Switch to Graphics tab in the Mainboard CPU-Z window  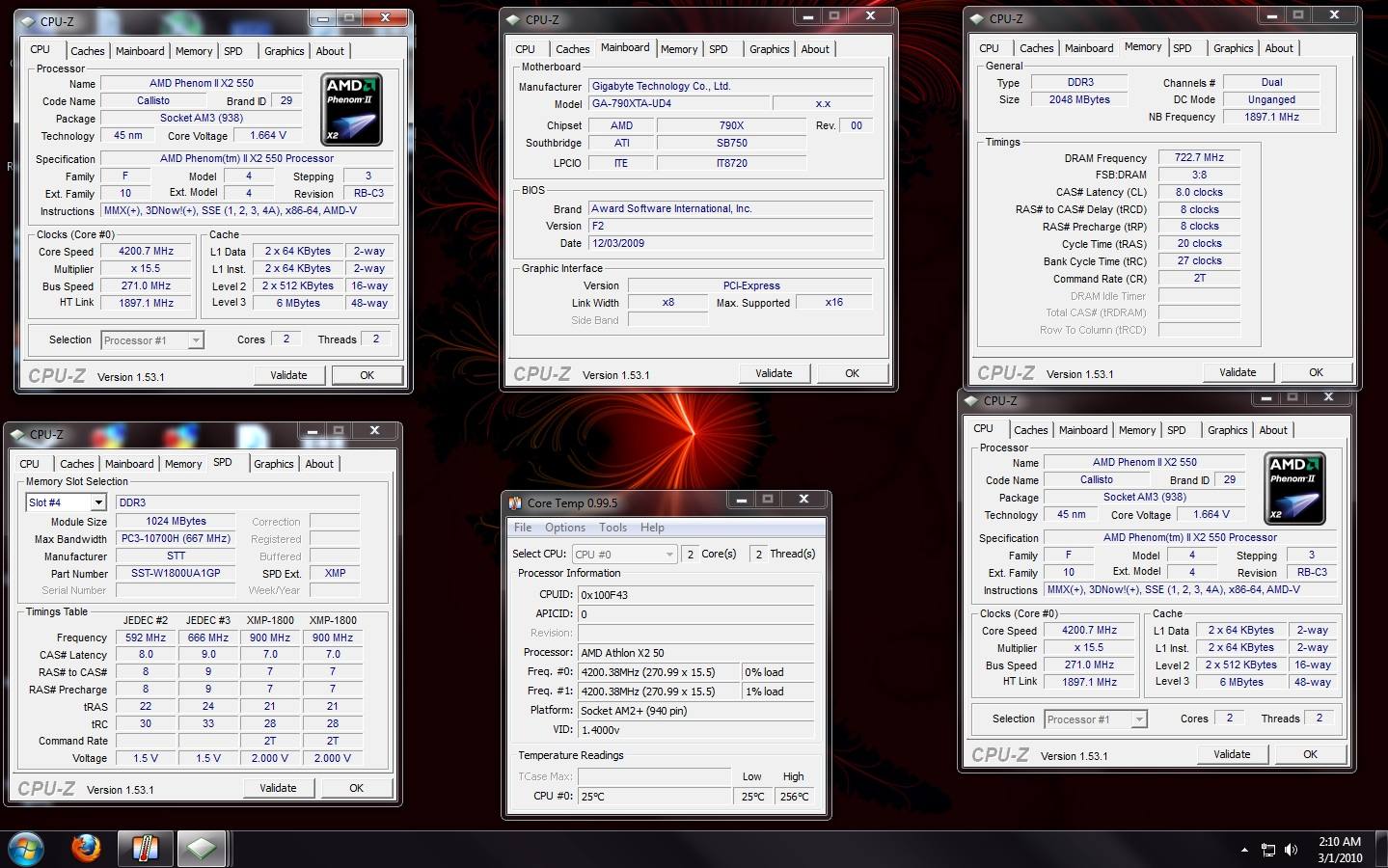[x=769, y=49]
